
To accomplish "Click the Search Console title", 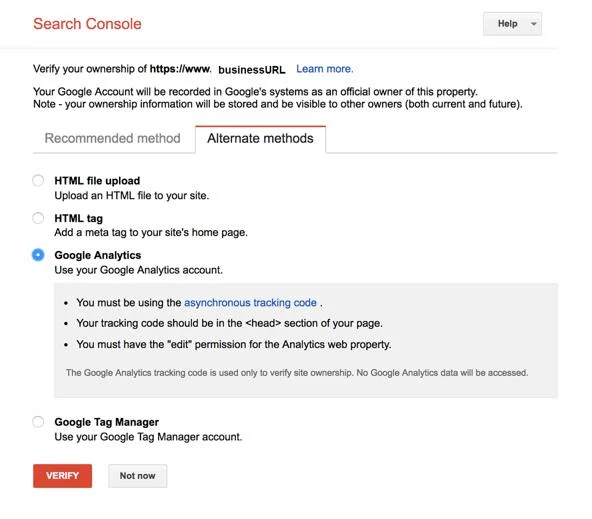I will (87, 24).
